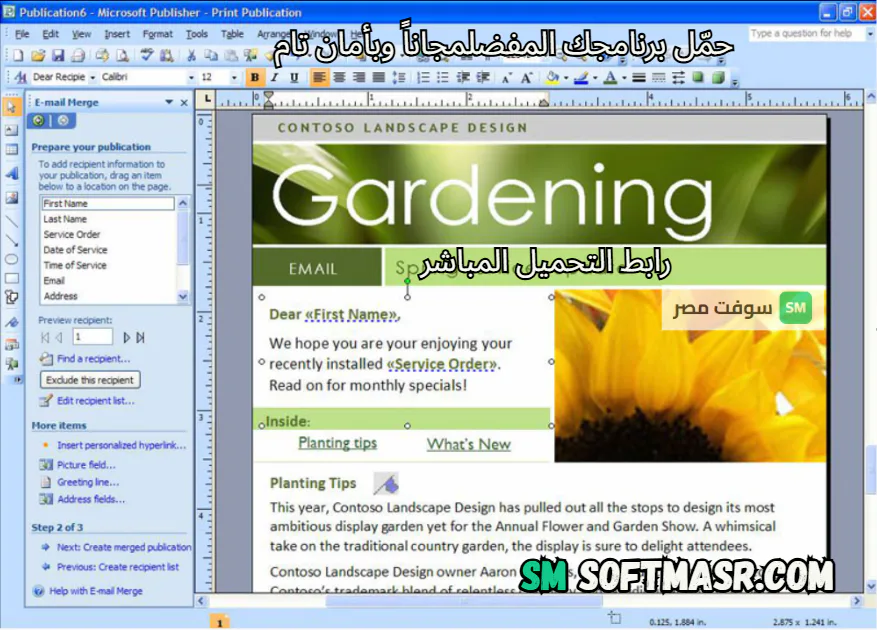Click the Decrease Font Size icon

tap(506, 77)
